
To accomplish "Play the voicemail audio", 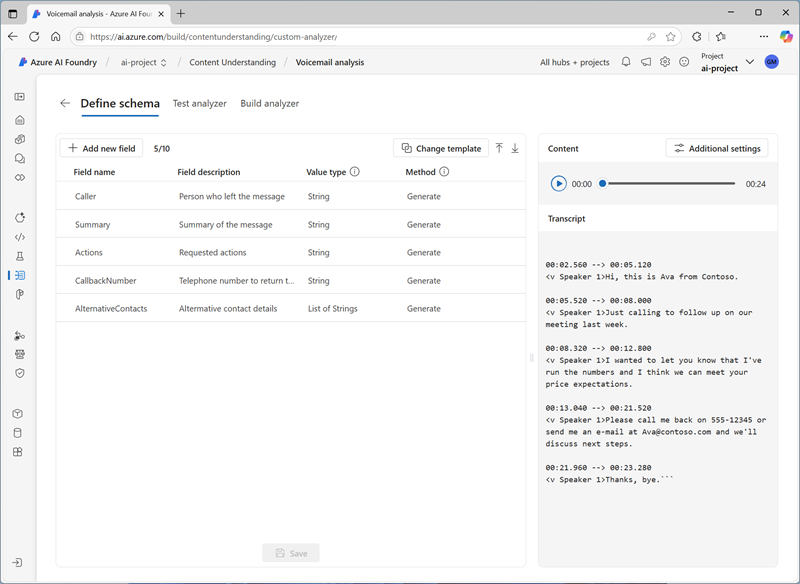I will (559, 184).
